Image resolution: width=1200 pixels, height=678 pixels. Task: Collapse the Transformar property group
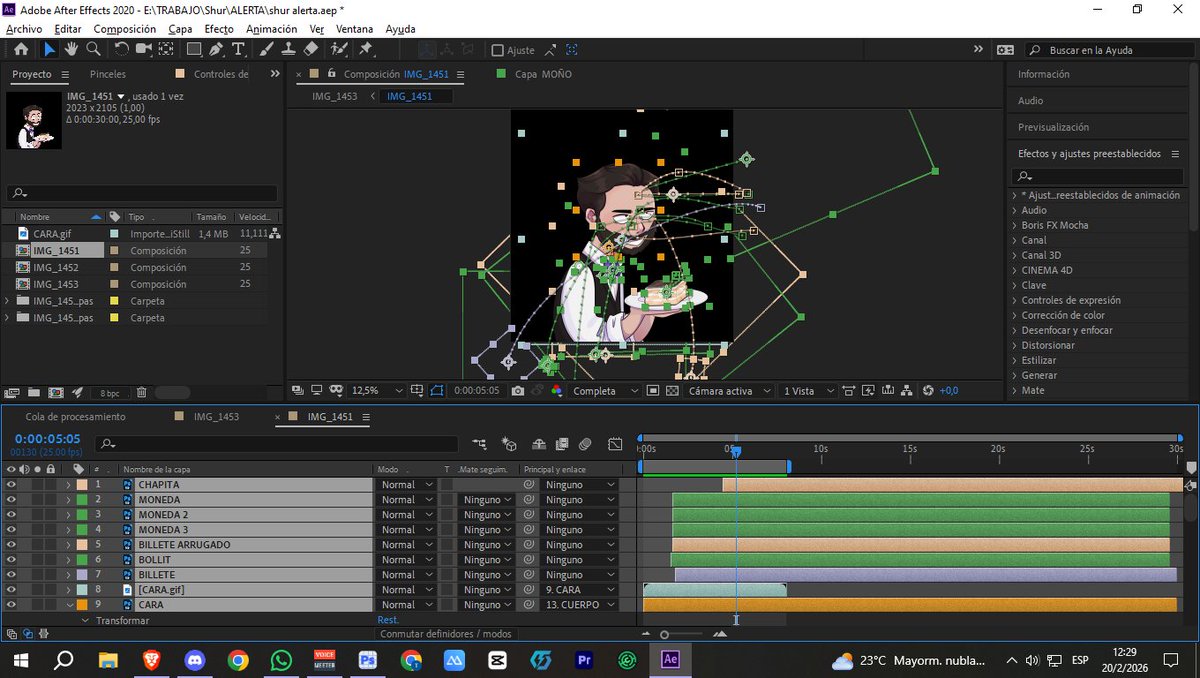(x=85, y=621)
